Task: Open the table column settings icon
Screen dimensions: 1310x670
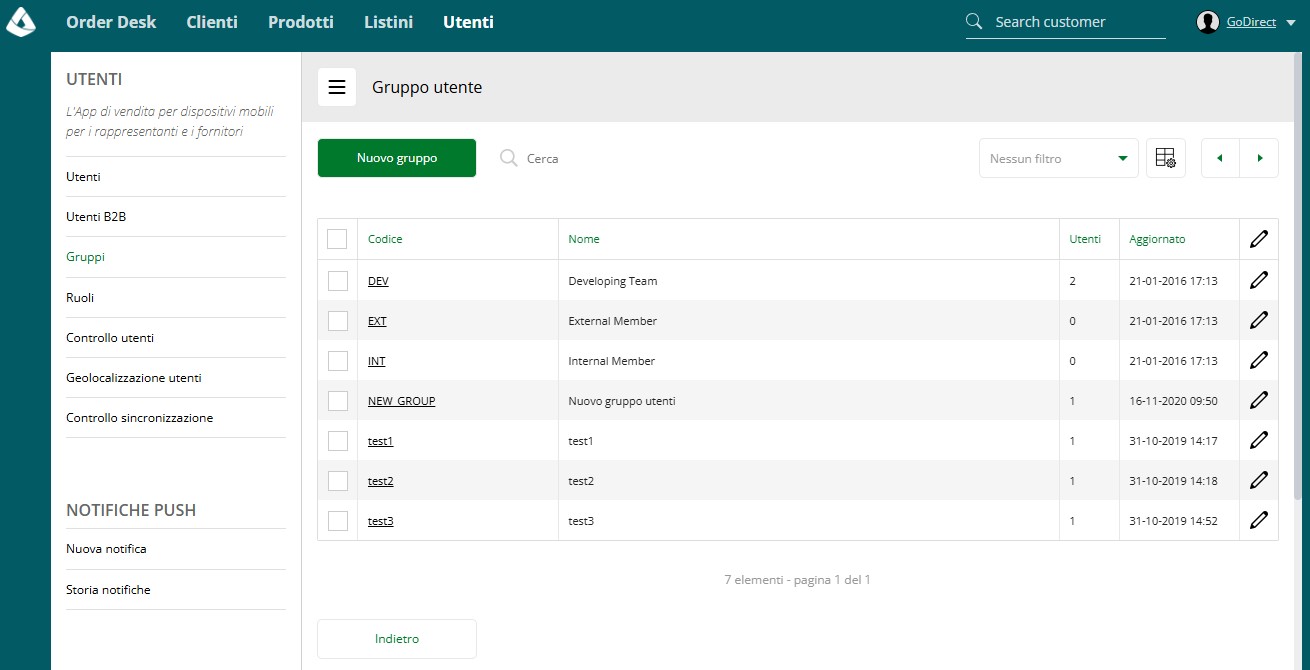Action: (1165, 158)
